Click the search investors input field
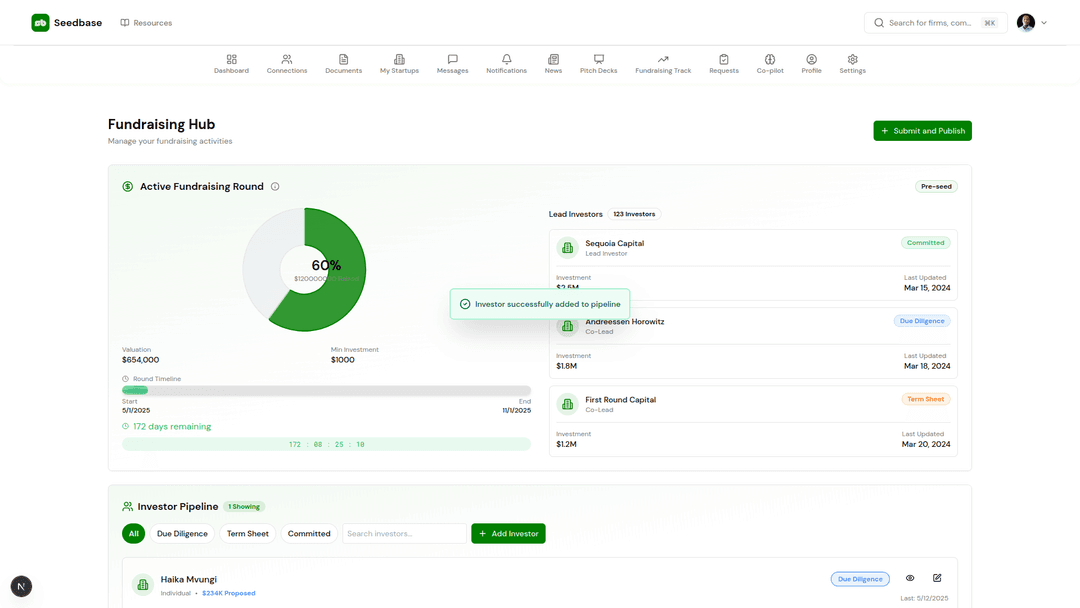The height and width of the screenshot is (608, 1080). click(404, 533)
